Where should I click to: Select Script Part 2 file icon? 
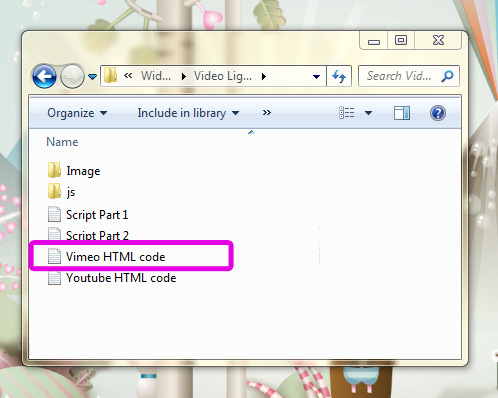54,233
